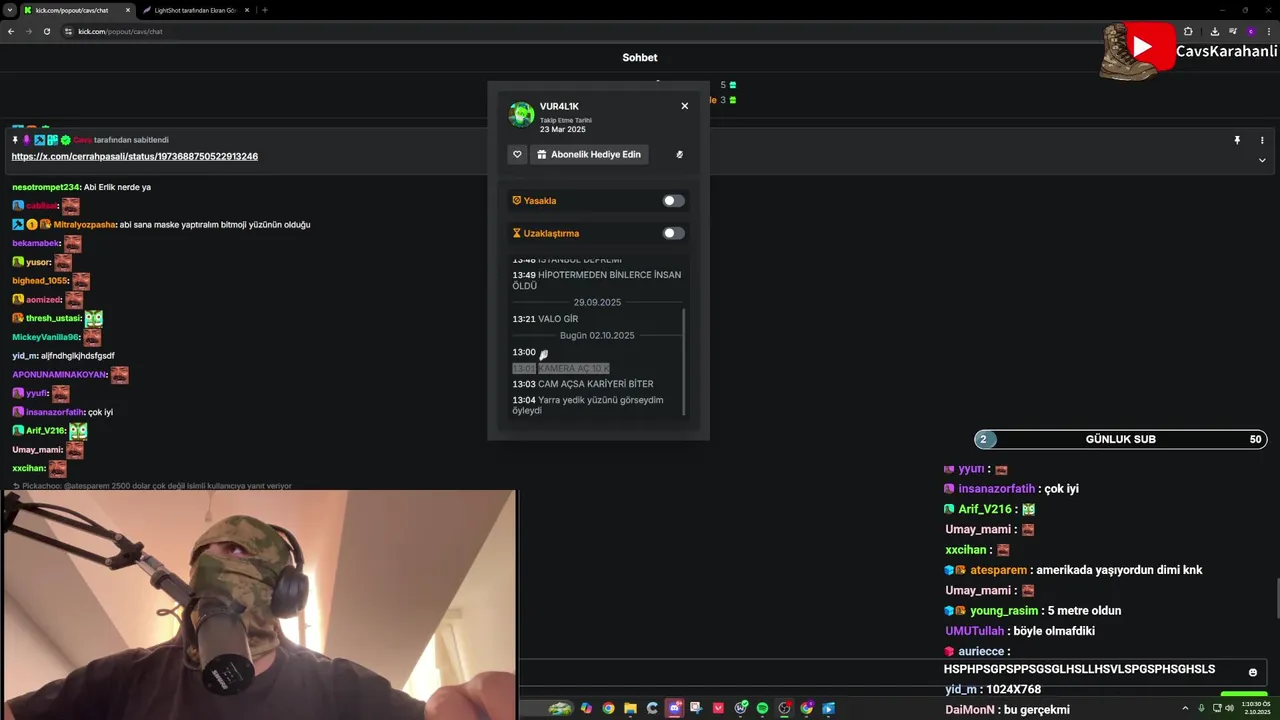This screenshot has height=720, width=1280.
Task: Click the Sohbet chat header title
Action: [640, 58]
